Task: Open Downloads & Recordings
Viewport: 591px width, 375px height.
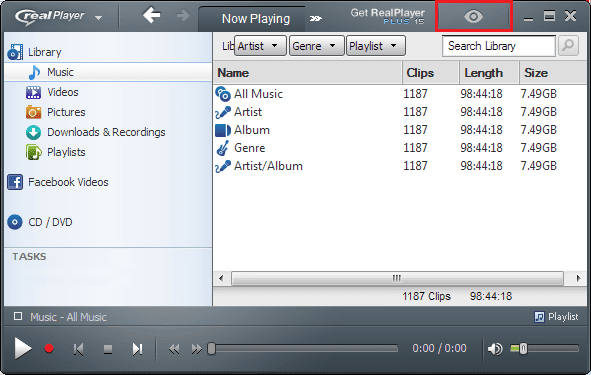Action: coord(96,132)
